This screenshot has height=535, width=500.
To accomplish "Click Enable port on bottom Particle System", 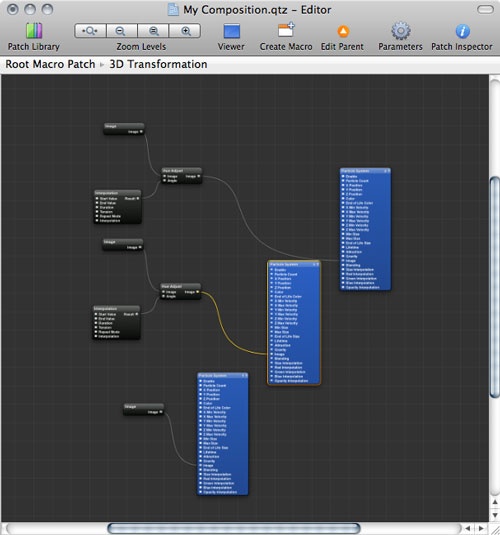I will click(x=201, y=381).
